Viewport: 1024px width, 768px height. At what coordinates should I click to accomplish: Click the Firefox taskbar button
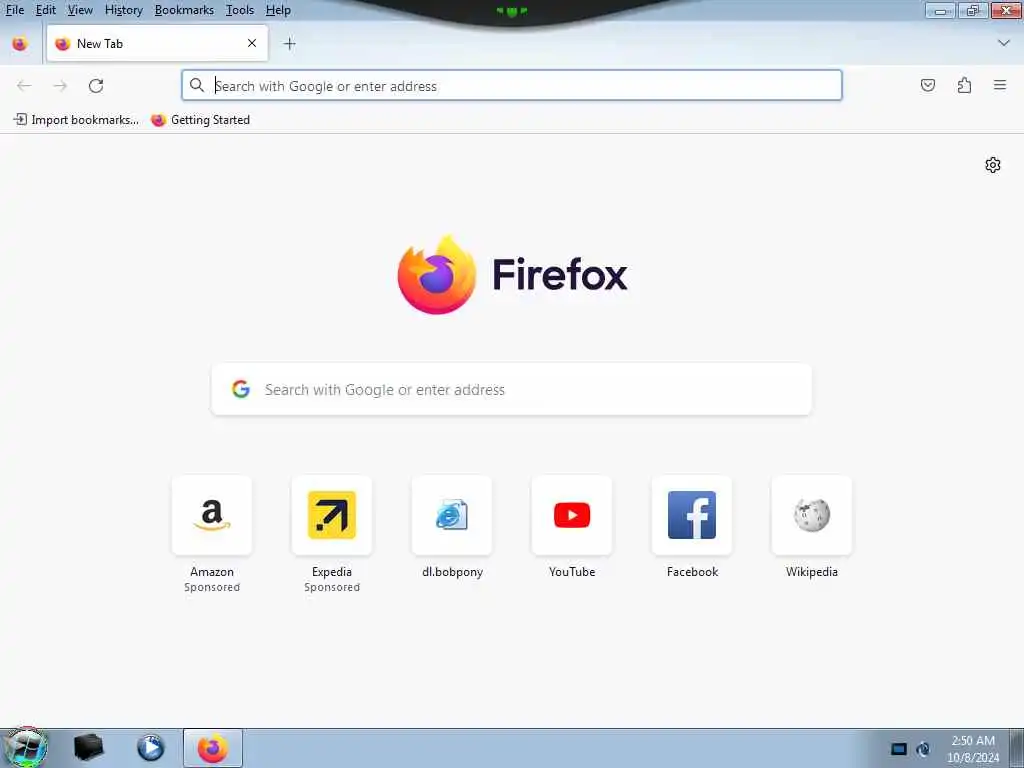(213, 748)
